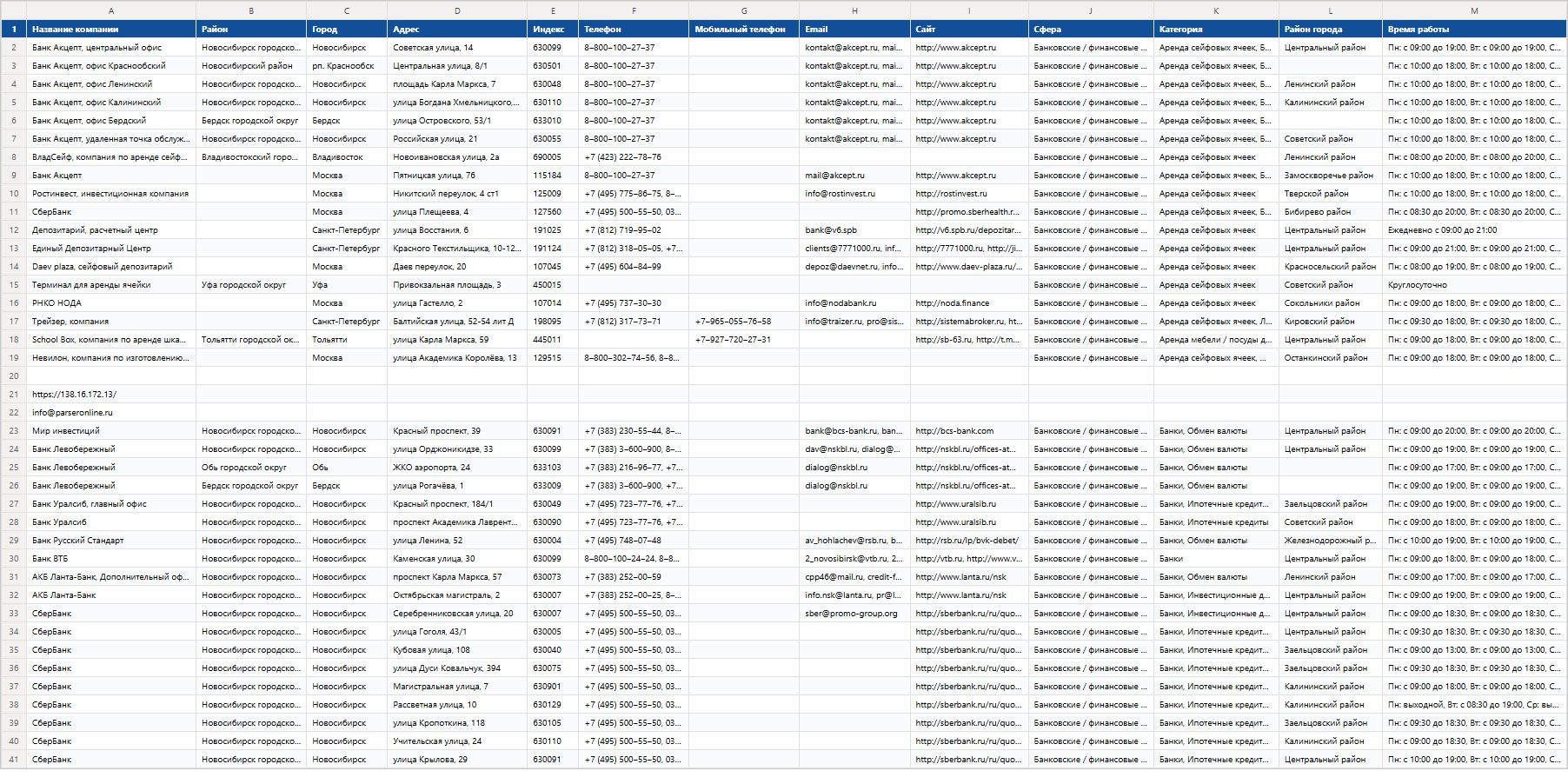Select site cell 'http://noda.finance'
Viewport: 1568px width, 784px height.
(969, 303)
